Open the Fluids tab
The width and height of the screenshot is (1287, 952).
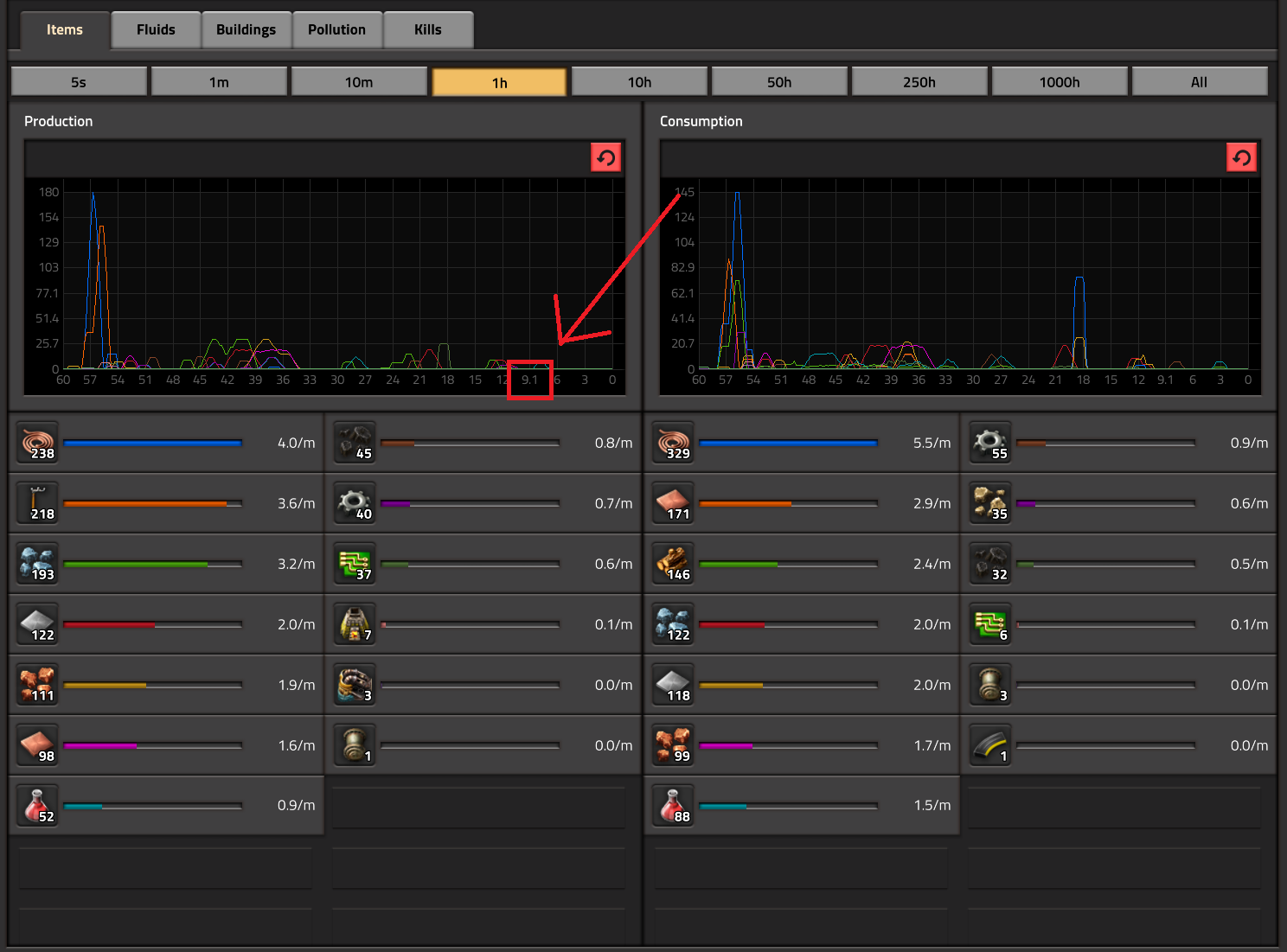coord(156,30)
